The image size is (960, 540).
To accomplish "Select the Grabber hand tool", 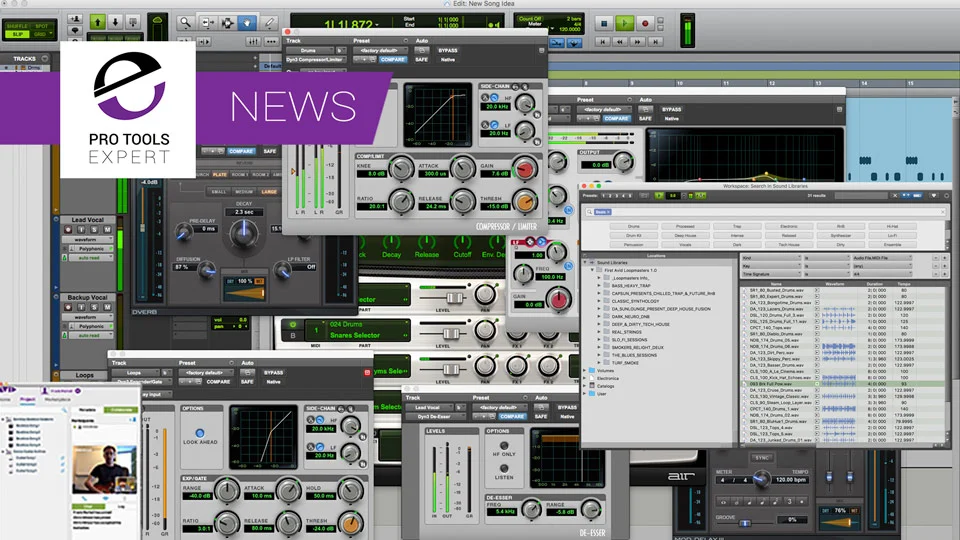I will click(247, 23).
